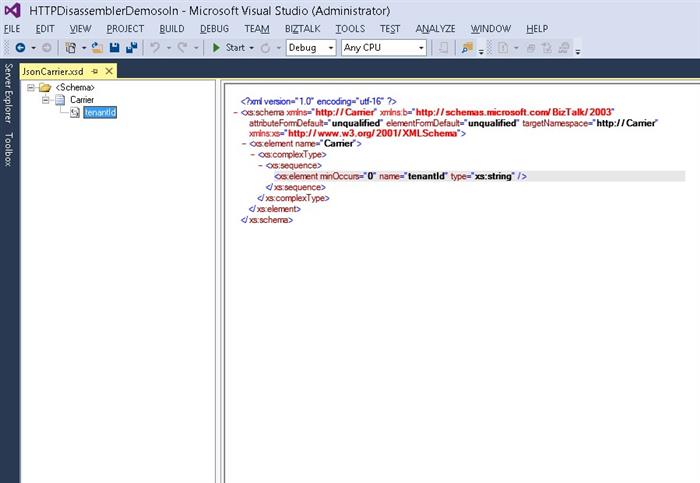Open the FILE menu
The height and width of the screenshot is (483, 700).
click(x=12, y=29)
